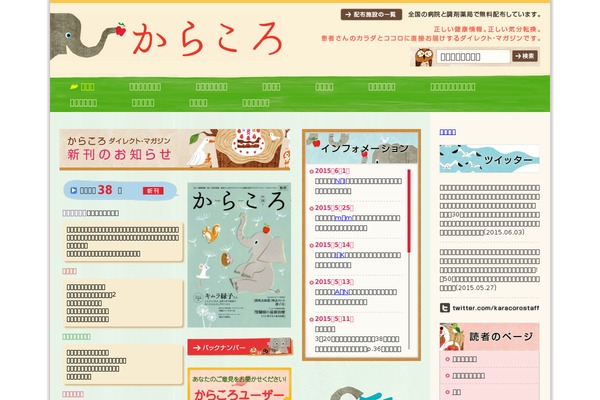Click the red 新刊 badge
This screenshot has height=400, width=600.
coord(153,191)
